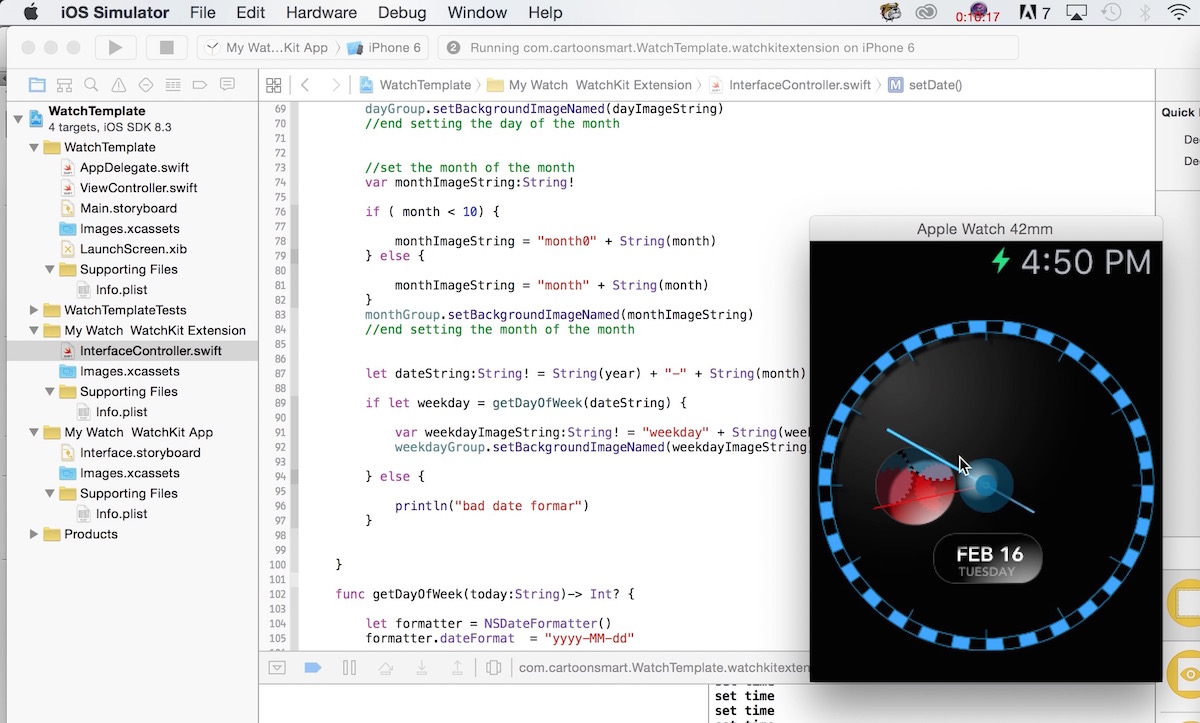Click the step out debug icon
The width and height of the screenshot is (1200, 723).
(457, 667)
